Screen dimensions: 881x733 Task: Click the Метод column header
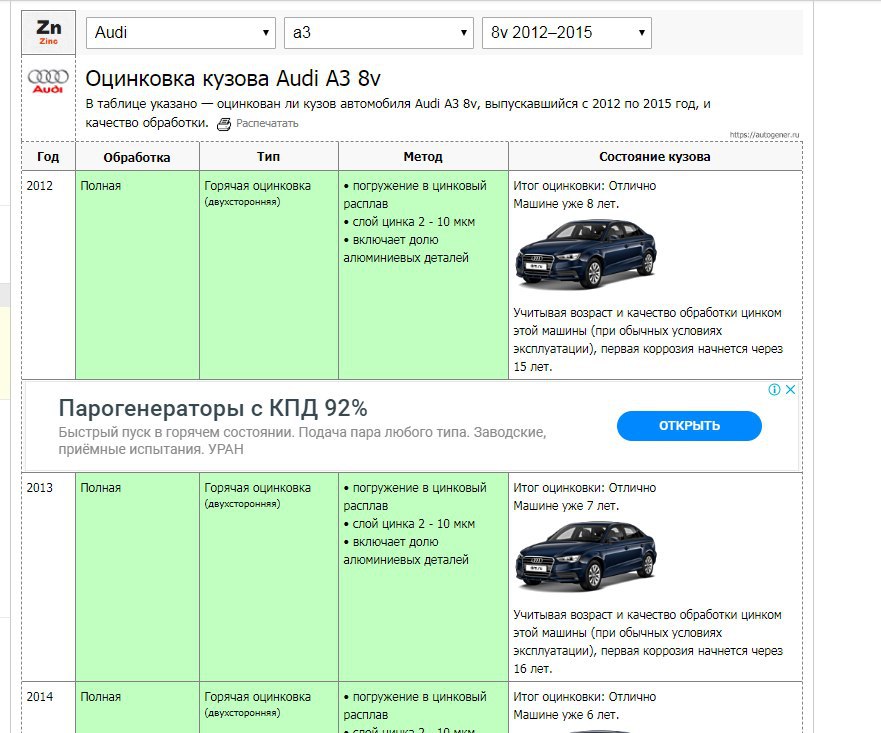423,157
